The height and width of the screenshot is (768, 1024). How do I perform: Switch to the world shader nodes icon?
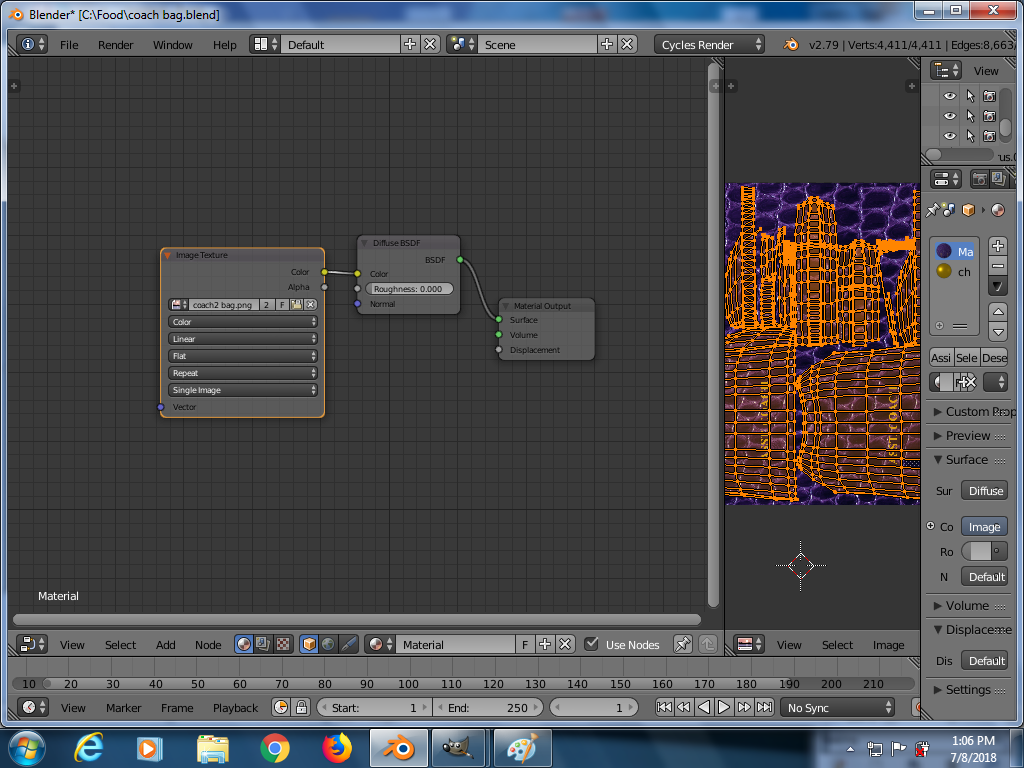coord(329,645)
